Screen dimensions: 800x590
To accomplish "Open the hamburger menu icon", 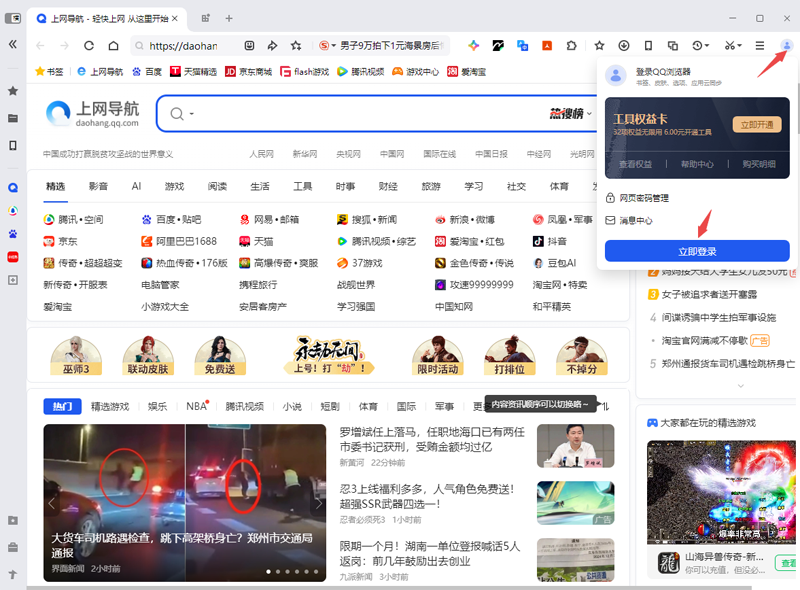I will pyautogui.click(x=758, y=46).
